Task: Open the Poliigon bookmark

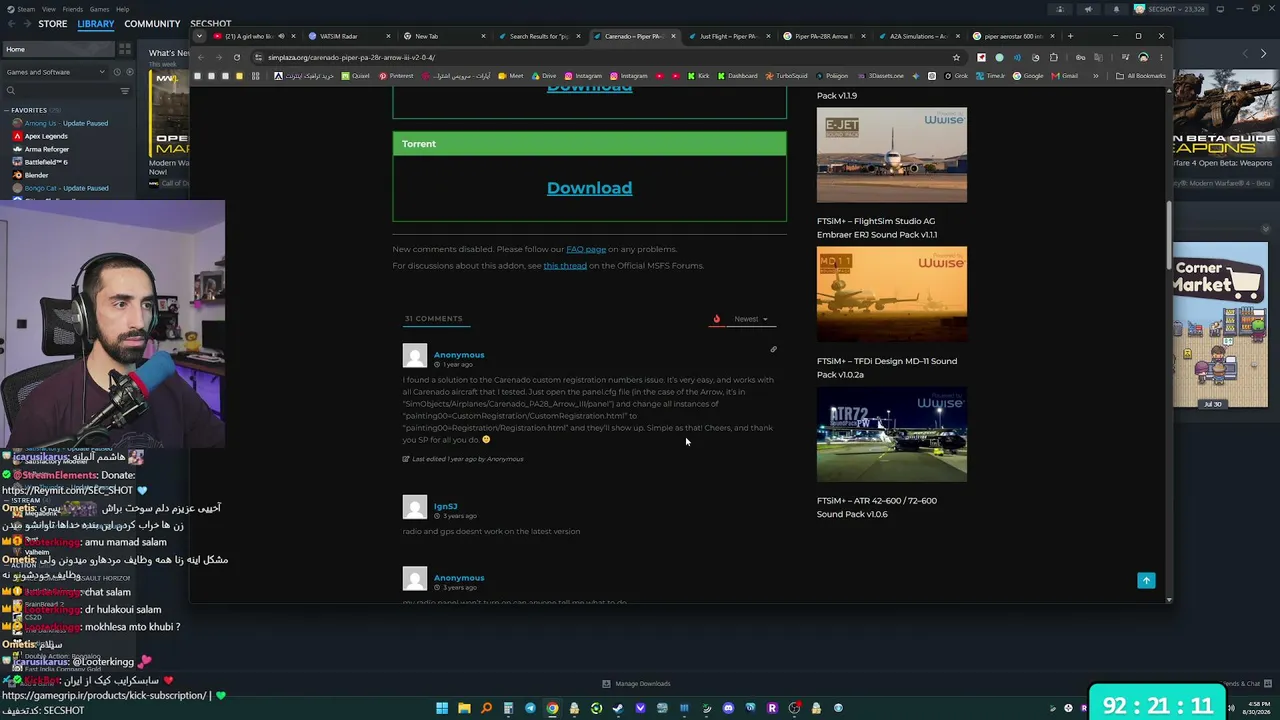Action: pos(832,76)
